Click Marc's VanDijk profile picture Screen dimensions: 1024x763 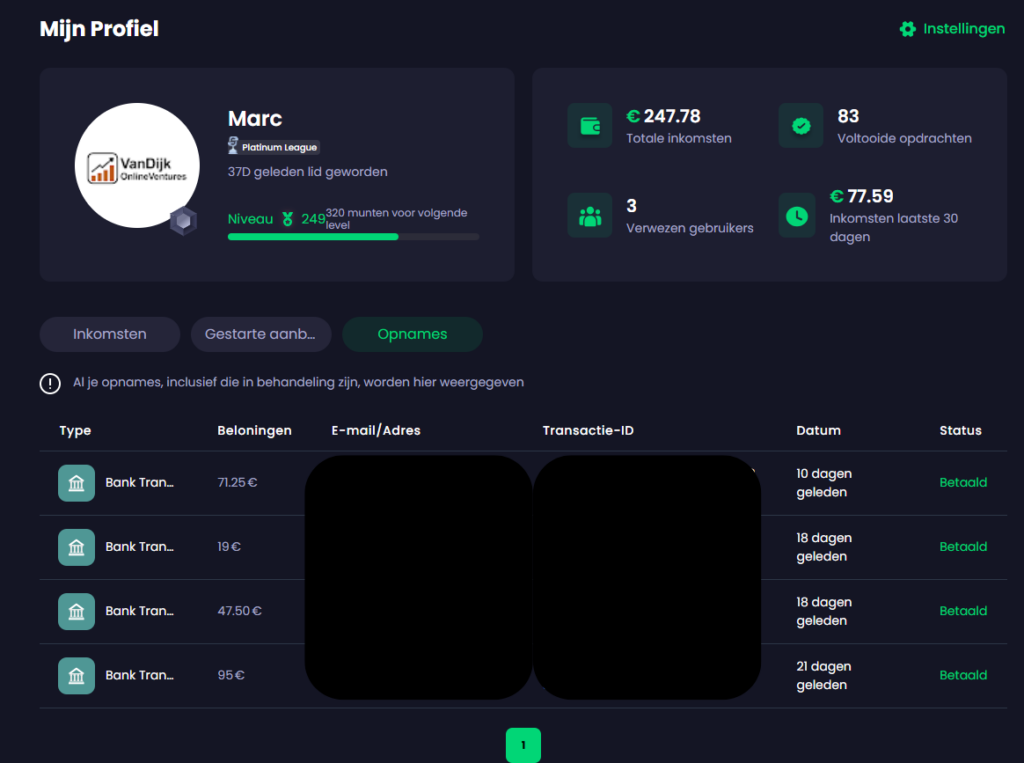137,164
